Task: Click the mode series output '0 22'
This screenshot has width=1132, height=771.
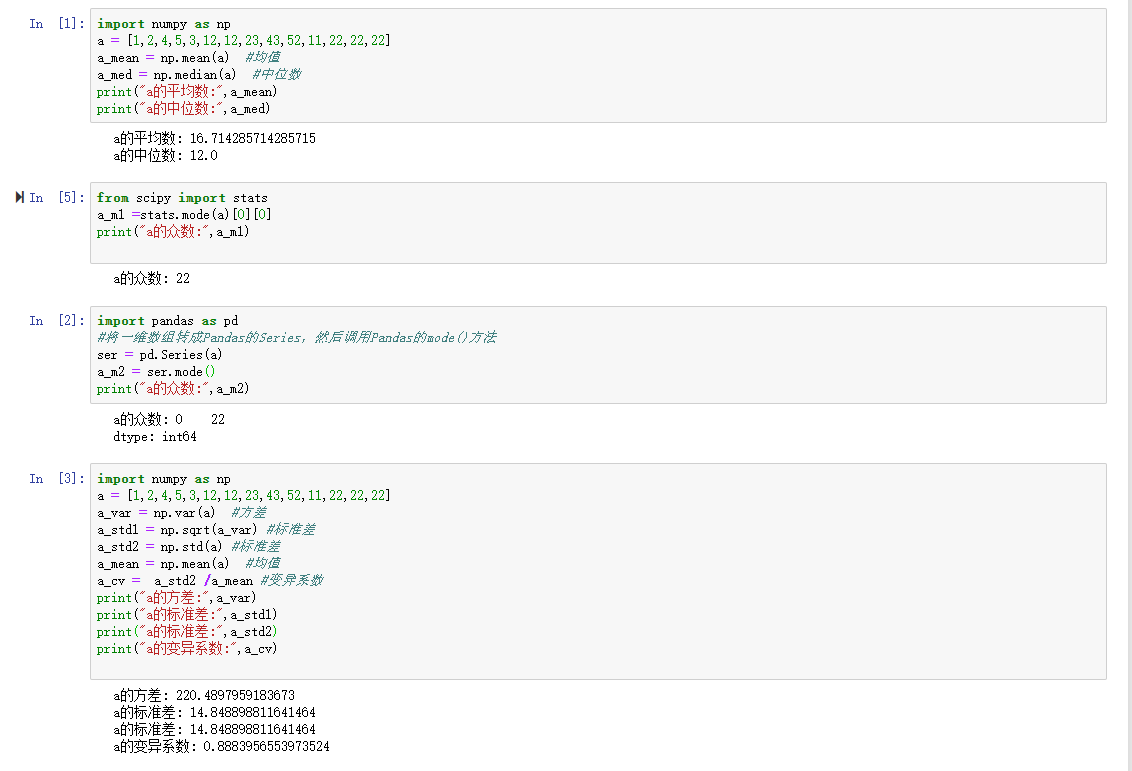Action: pos(200,419)
